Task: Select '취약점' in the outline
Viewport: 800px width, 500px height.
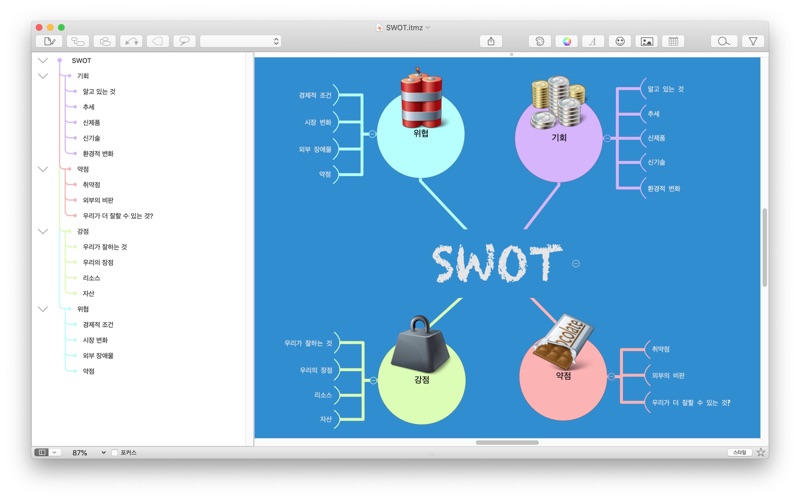Action: click(x=91, y=185)
